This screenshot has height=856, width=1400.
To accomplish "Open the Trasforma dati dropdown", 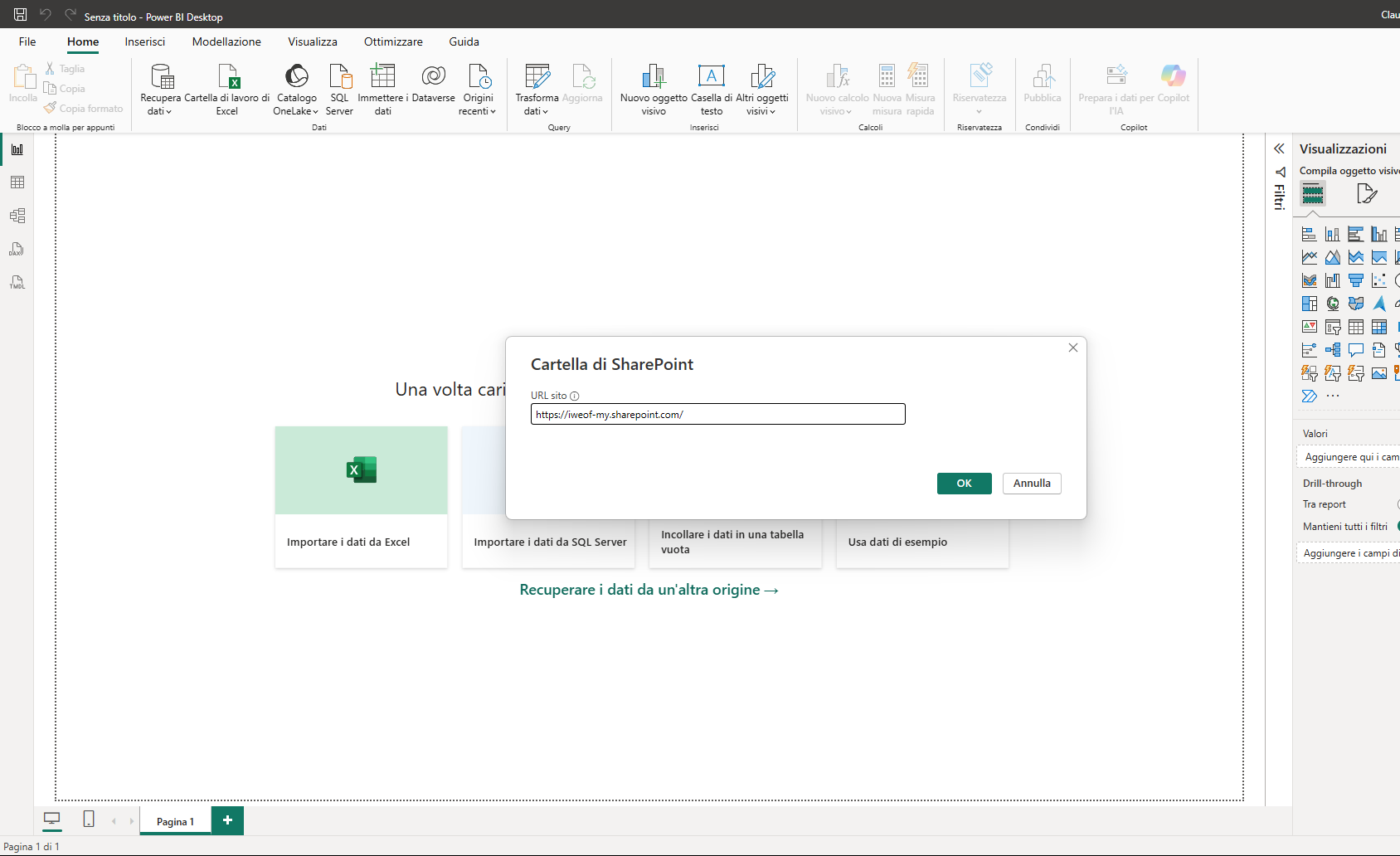I will [537, 90].
